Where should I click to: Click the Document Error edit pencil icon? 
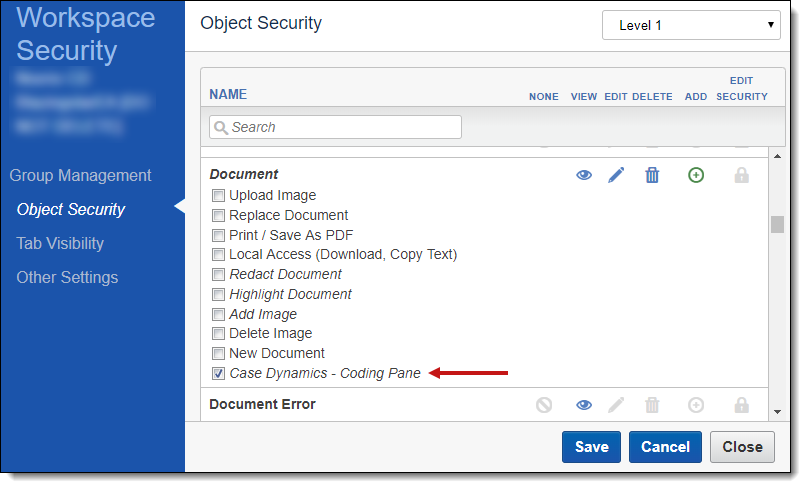click(616, 405)
